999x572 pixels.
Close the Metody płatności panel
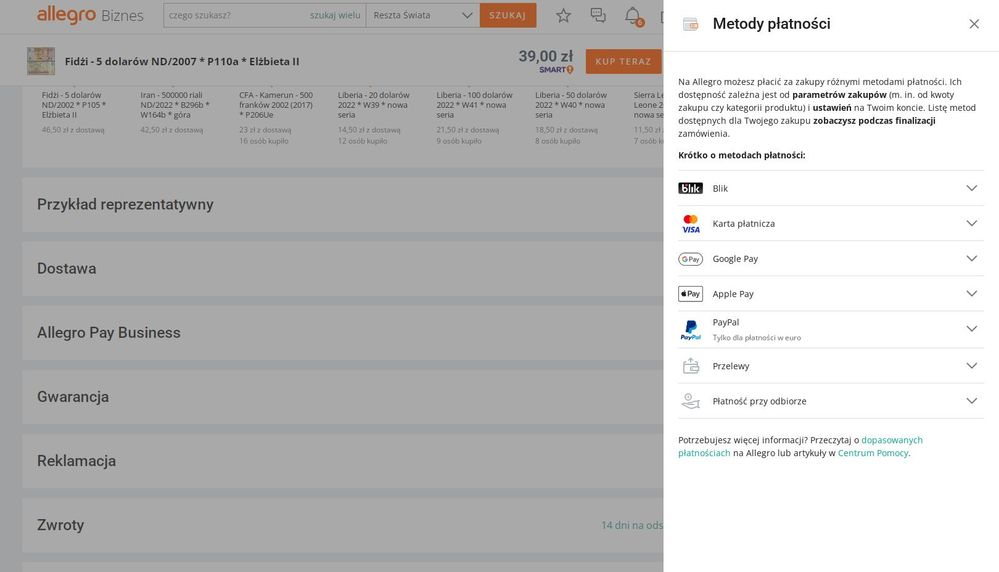click(974, 24)
